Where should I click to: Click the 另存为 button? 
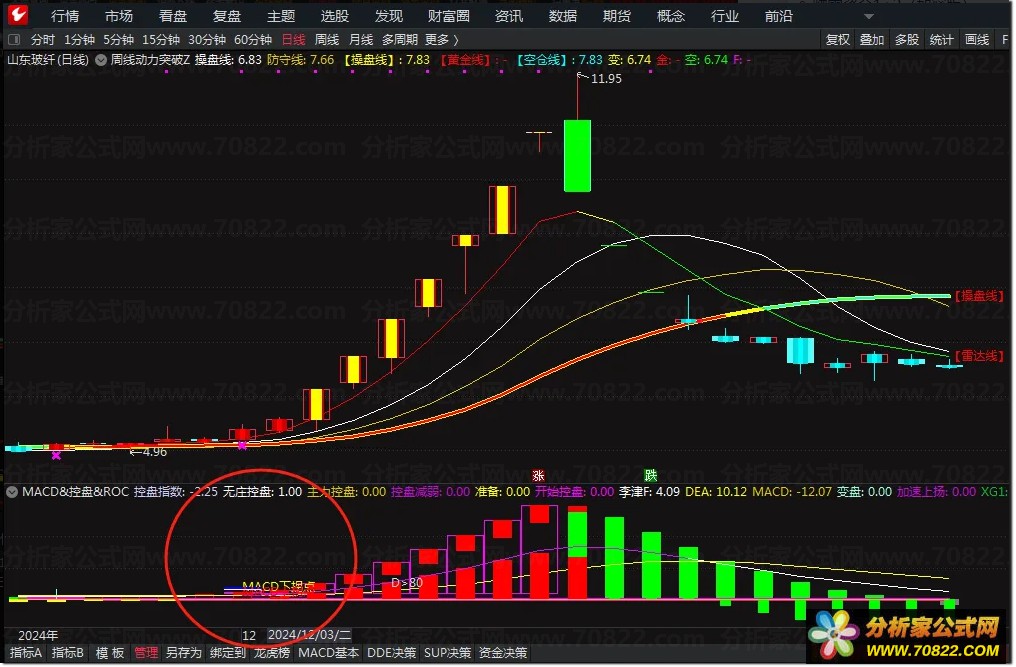[x=183, y=653]
